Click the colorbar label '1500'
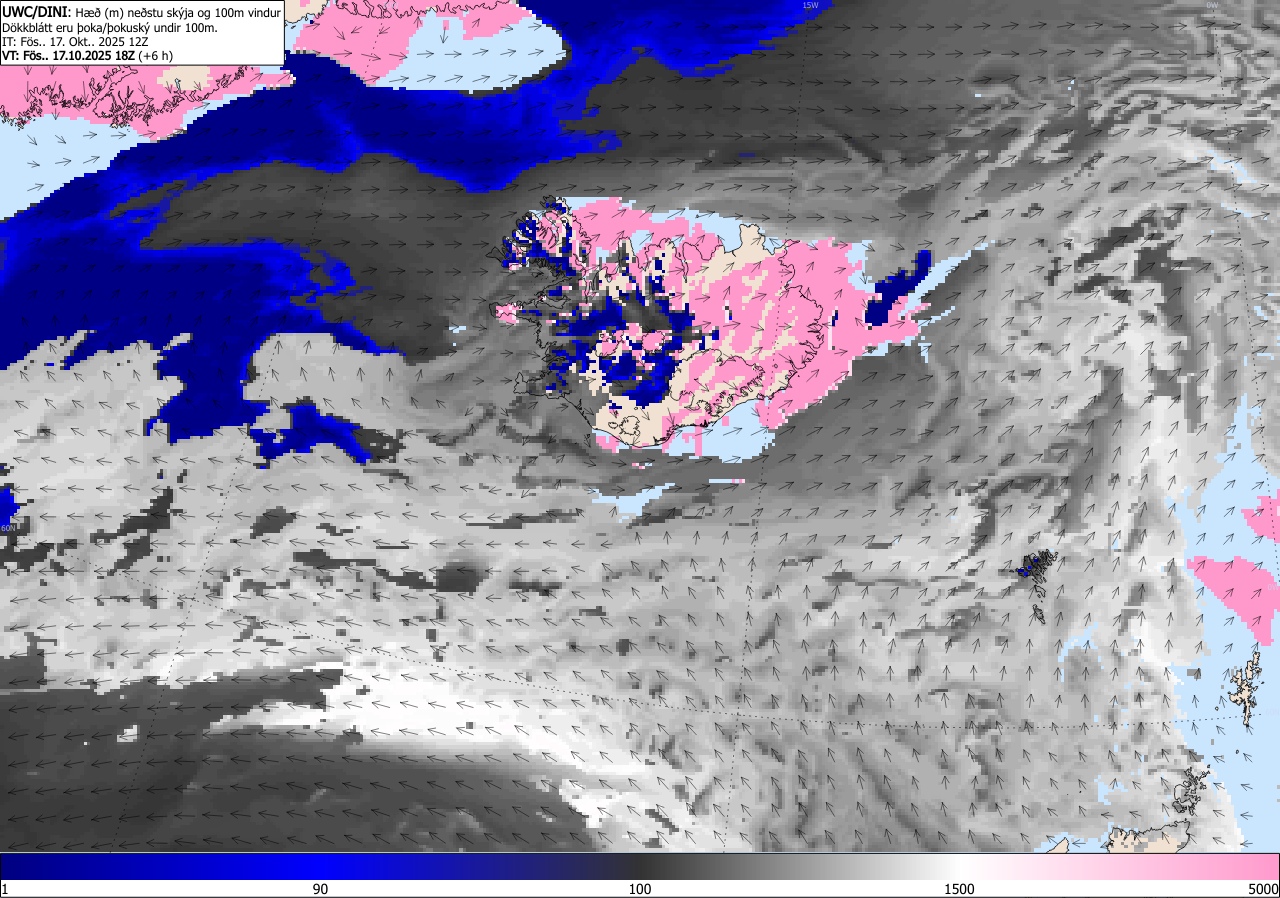1280x898 pixels. click(959, 889)
